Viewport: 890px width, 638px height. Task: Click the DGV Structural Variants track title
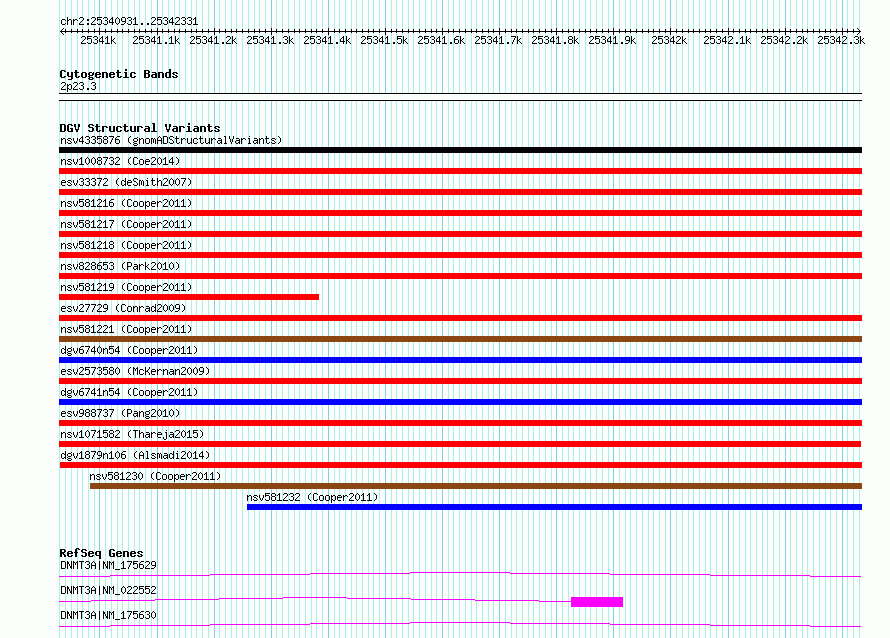140,128
